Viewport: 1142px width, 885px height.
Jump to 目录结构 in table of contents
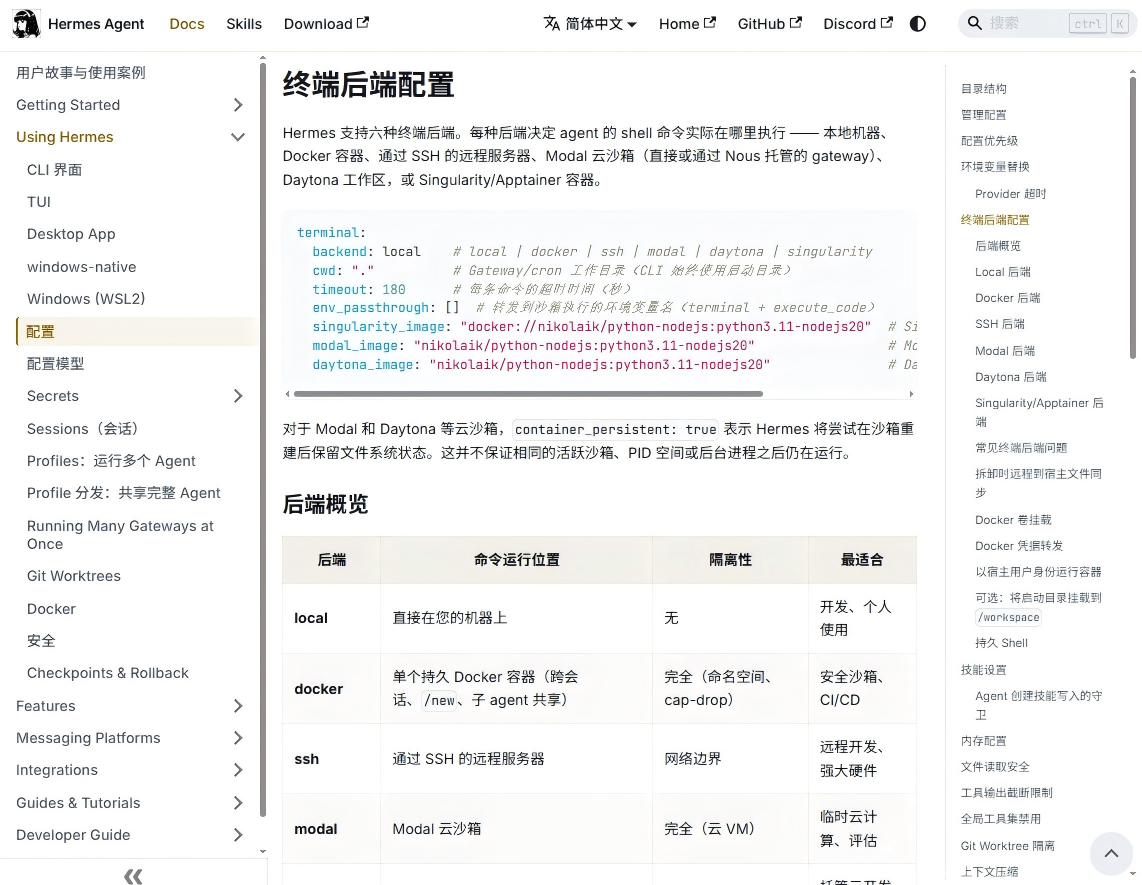pyautogui.click(x=983, y=88)
